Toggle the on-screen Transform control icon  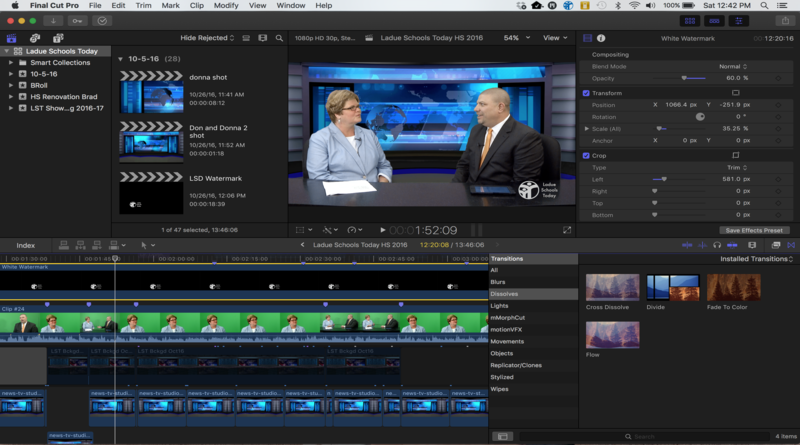point(735,93)
